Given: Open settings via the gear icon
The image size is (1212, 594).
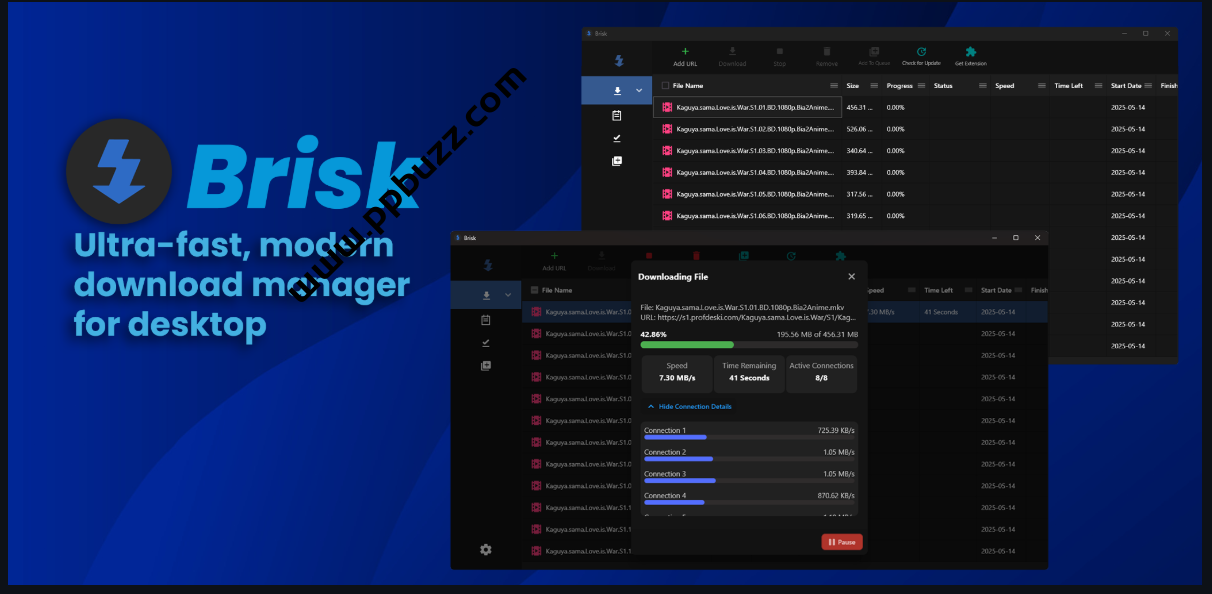Looking at the screenshot, I should coord(486,549).
